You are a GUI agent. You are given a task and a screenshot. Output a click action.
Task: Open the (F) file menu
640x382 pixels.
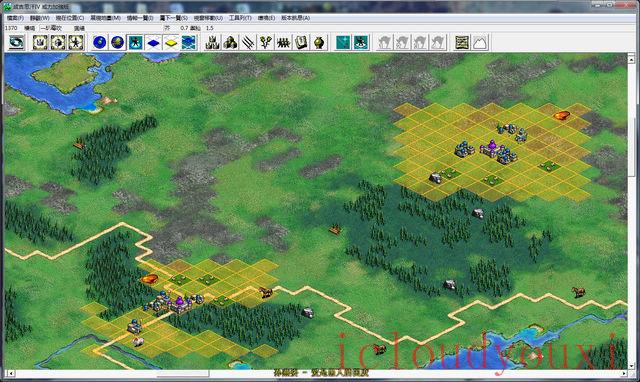(16, 18)
